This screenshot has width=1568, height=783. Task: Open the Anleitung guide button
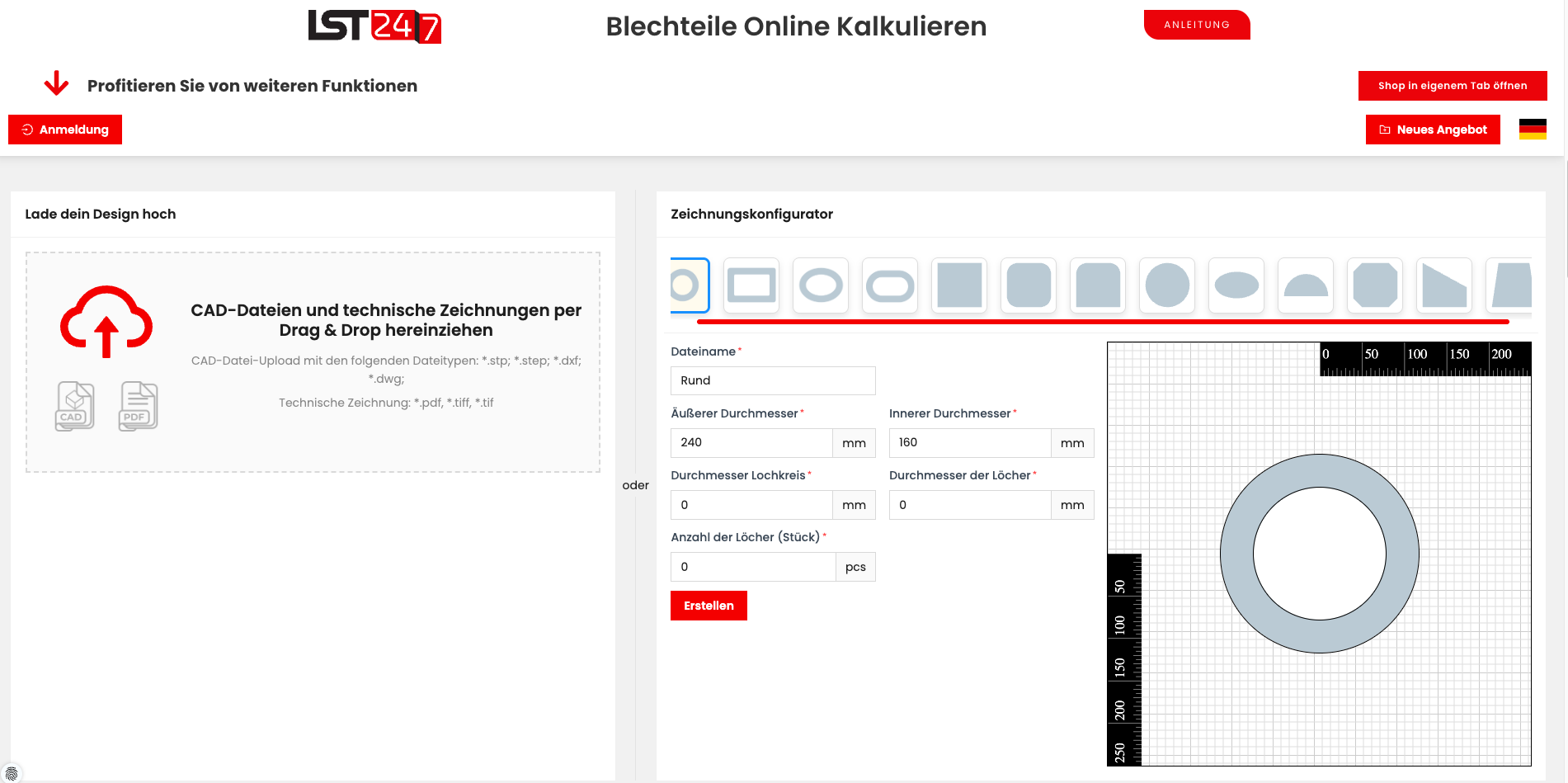(1197, 25)
